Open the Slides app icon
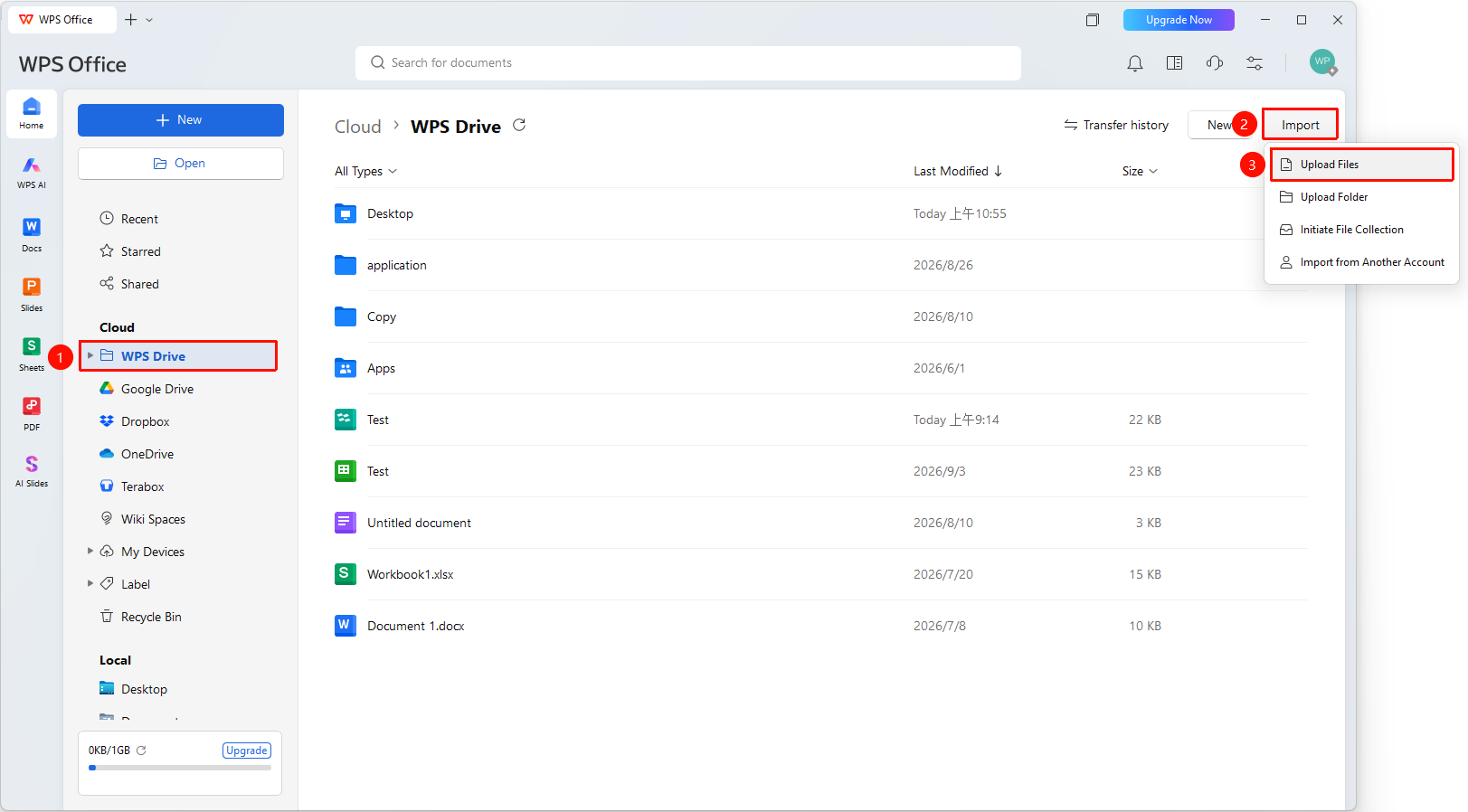Viewport: 1468px width, 812px height. [32, 294]
